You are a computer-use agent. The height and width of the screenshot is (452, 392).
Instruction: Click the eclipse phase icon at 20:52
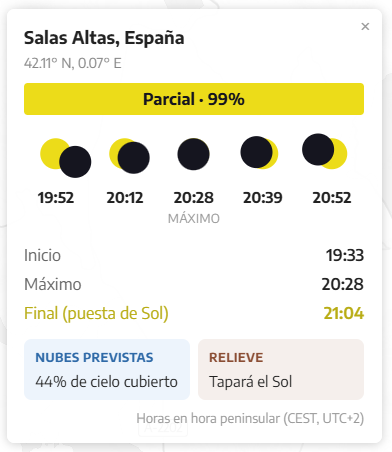pos(324,151)
